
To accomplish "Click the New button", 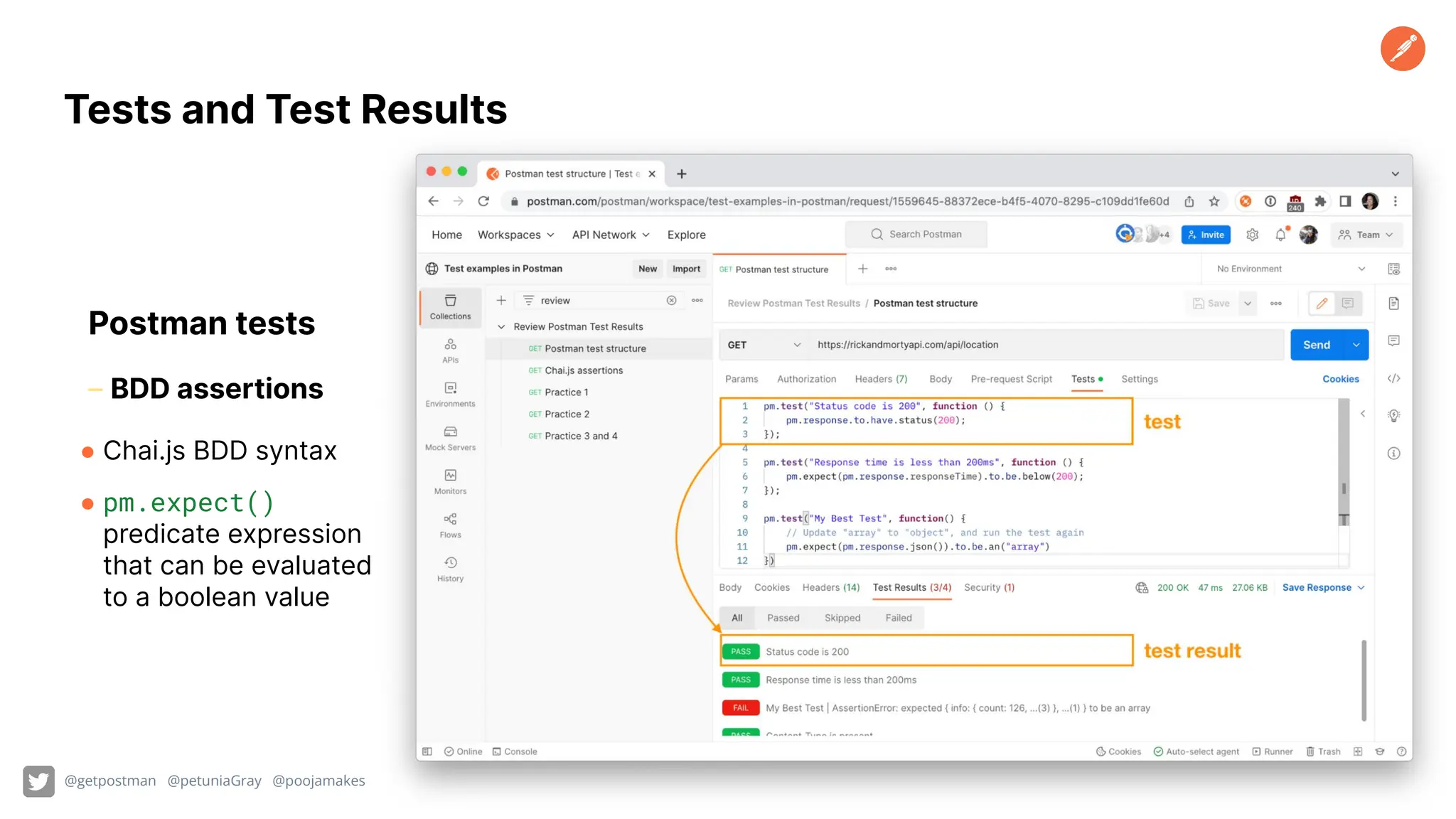I will click(x=647, y=269).
